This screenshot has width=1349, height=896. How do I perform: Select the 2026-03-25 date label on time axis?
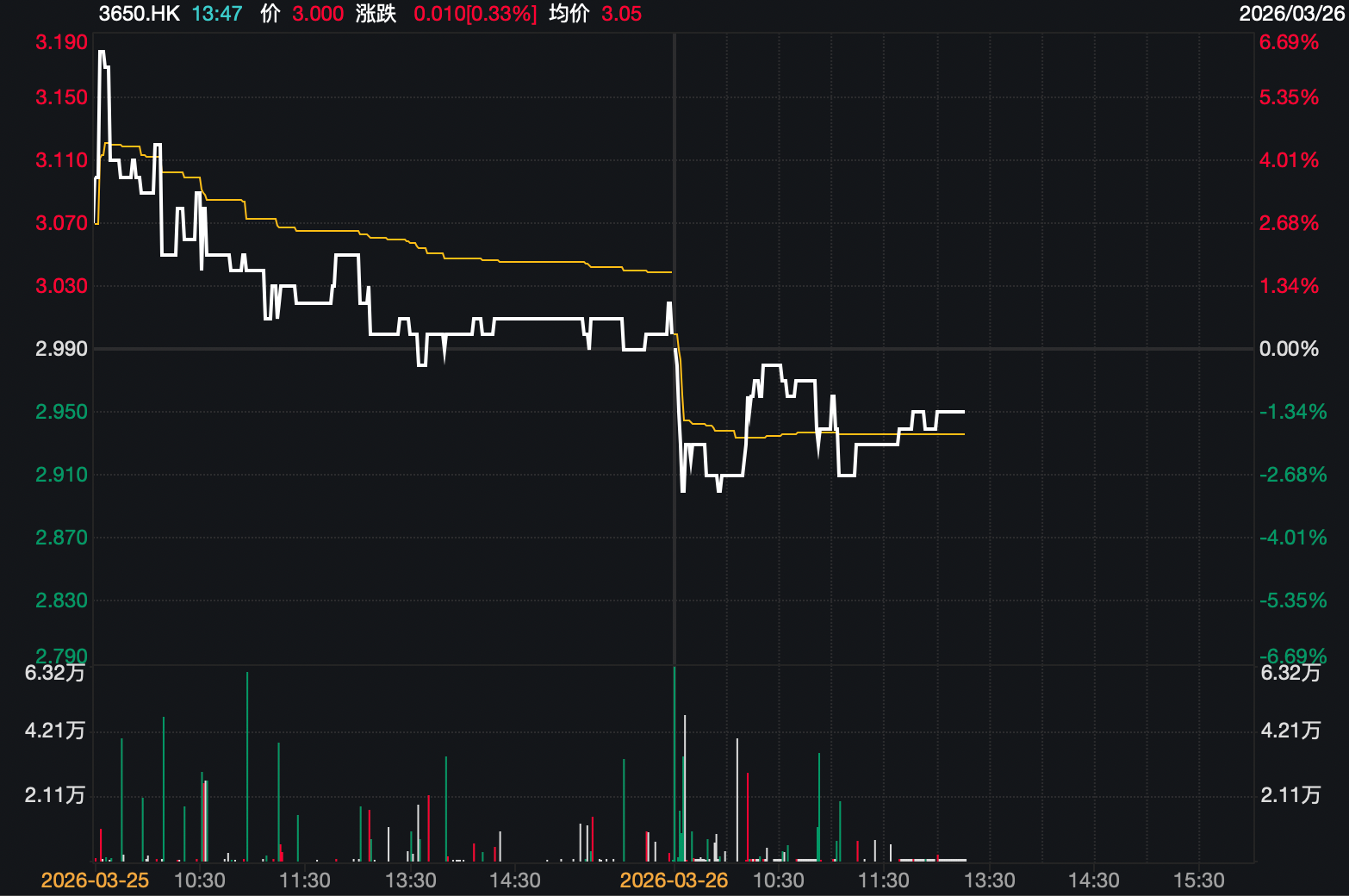coord(95,880)
